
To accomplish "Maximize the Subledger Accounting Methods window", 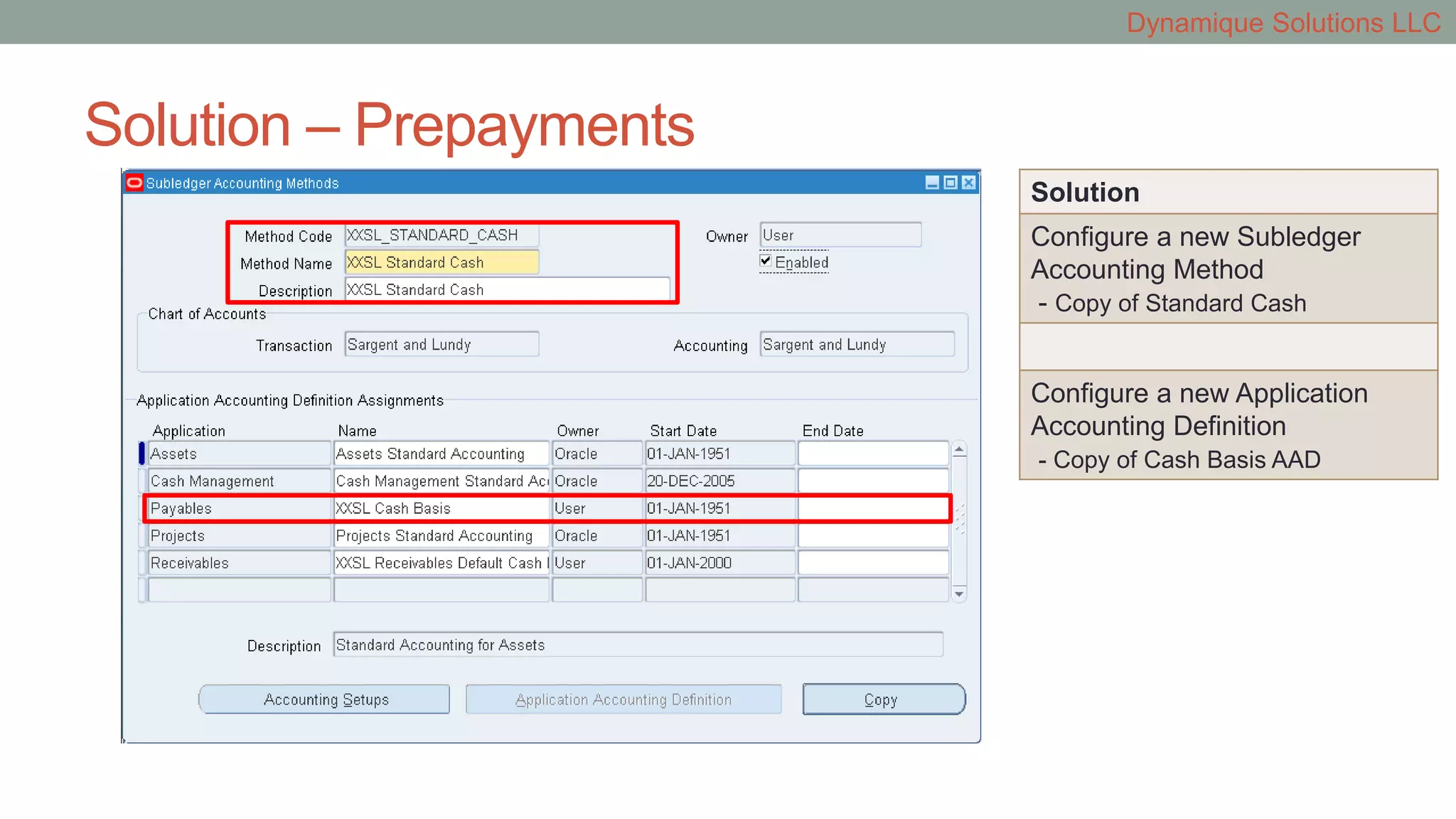I will coord(951,183).
